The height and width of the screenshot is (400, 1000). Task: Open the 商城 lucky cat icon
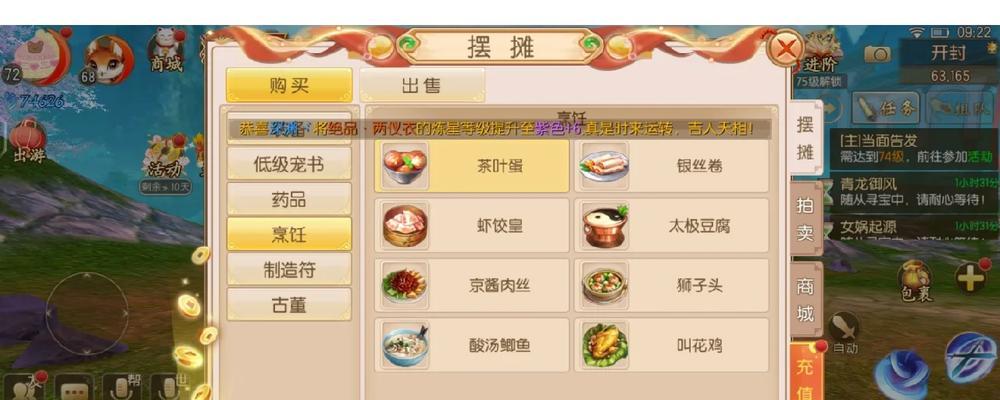point(166,51)
